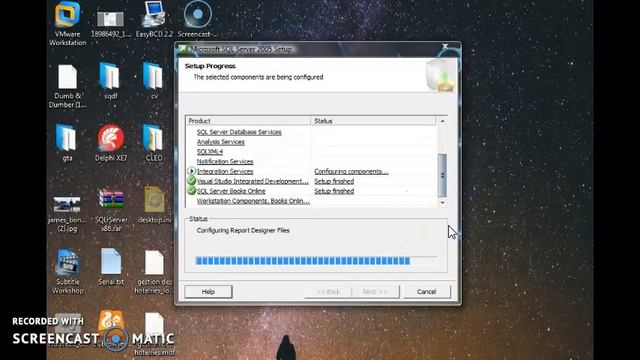Open the VMware Workstation desktop icon
Image resolution: width=640 pixels, height=360 pixels.
(x=67, y=23)
